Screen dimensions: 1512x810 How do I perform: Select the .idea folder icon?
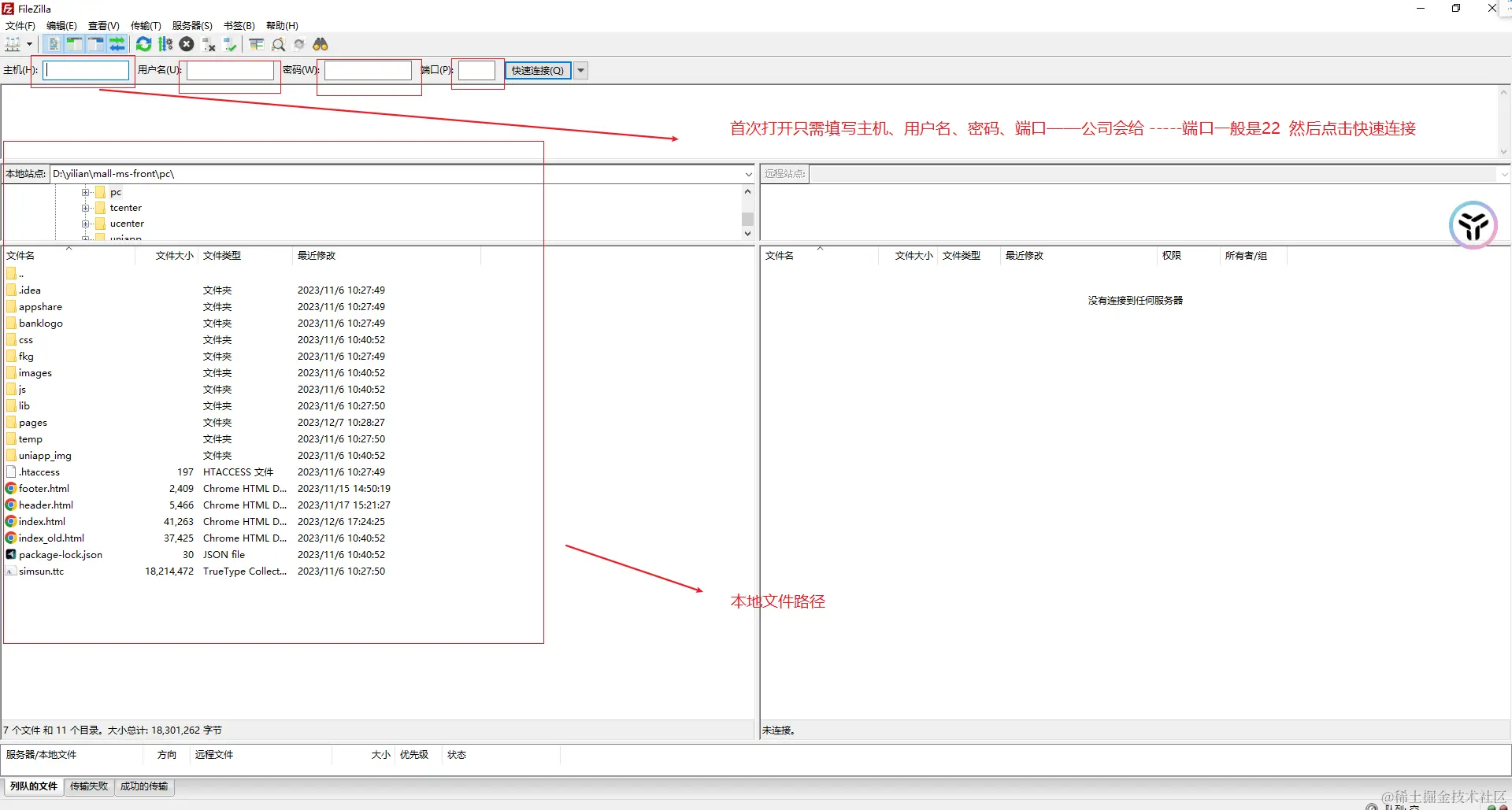pos(11,290)
